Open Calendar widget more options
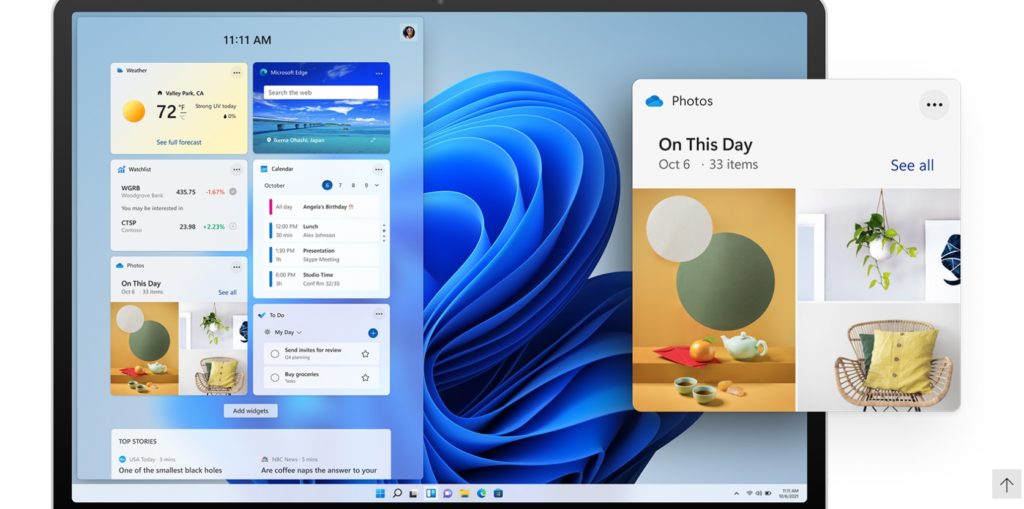The height and width of the screenshot is (509, 1024). pos(378,170)
